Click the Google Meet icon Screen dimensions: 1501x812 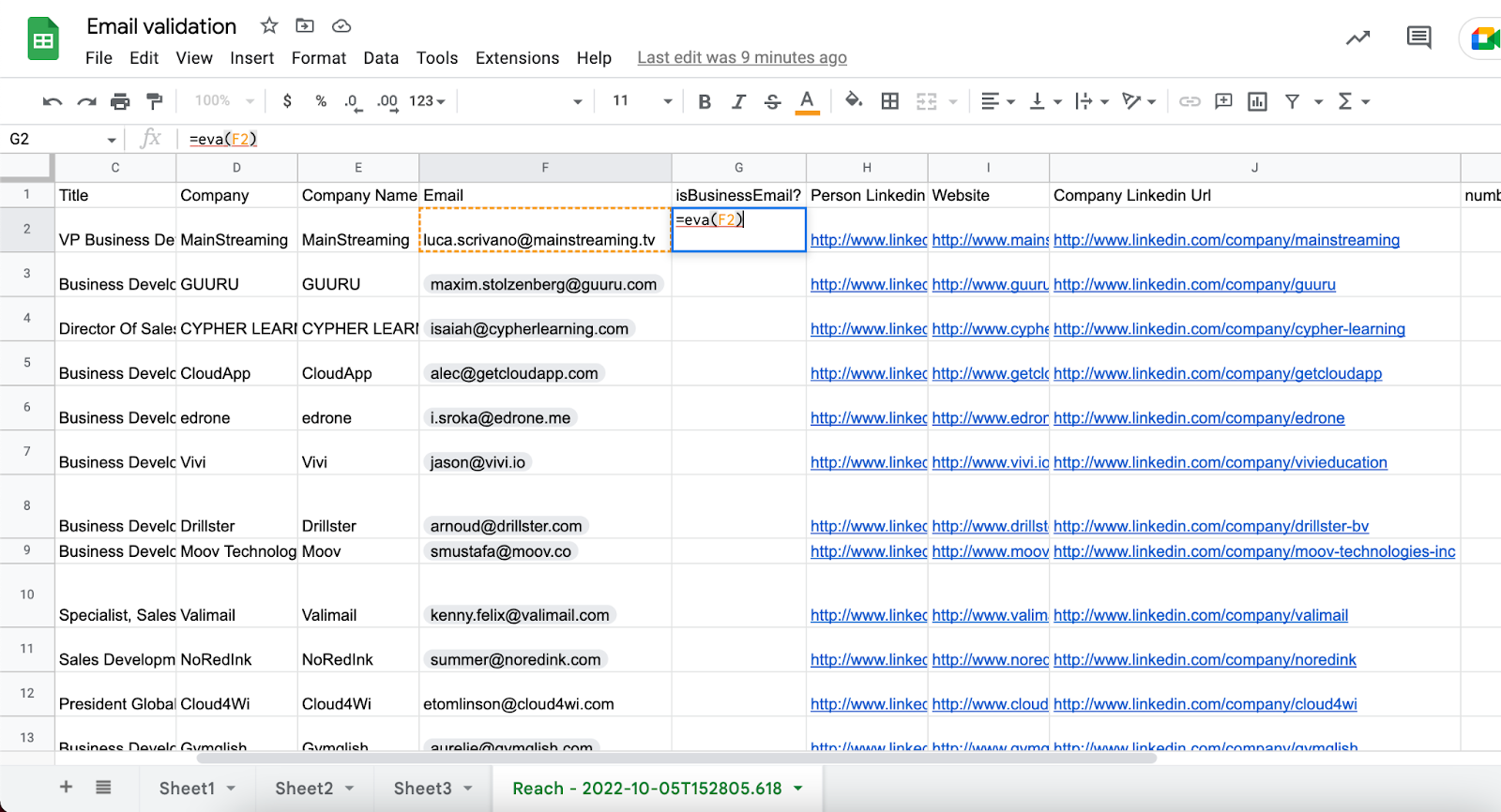[x=1484, y=38]
